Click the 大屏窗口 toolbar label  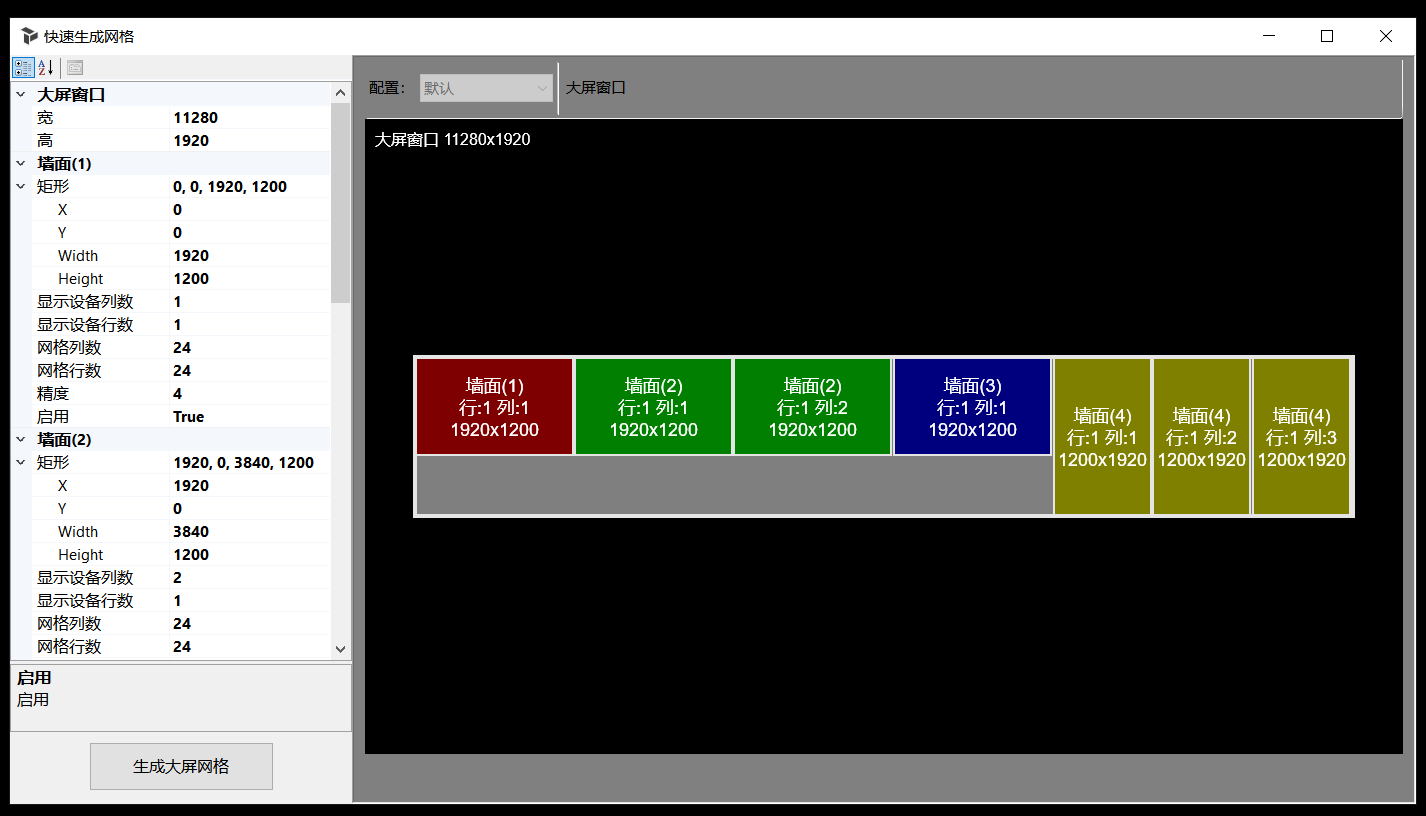(x=596, y=88)
